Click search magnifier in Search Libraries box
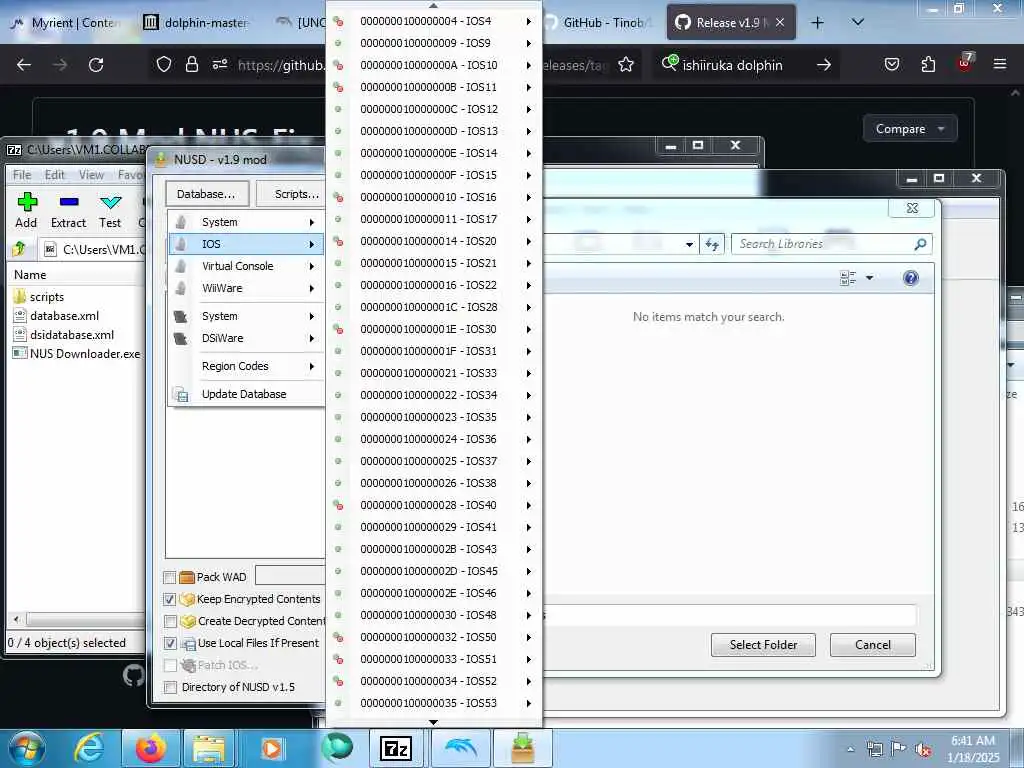This screenshot has width=1024, height=768. click(x=920, y=244)
